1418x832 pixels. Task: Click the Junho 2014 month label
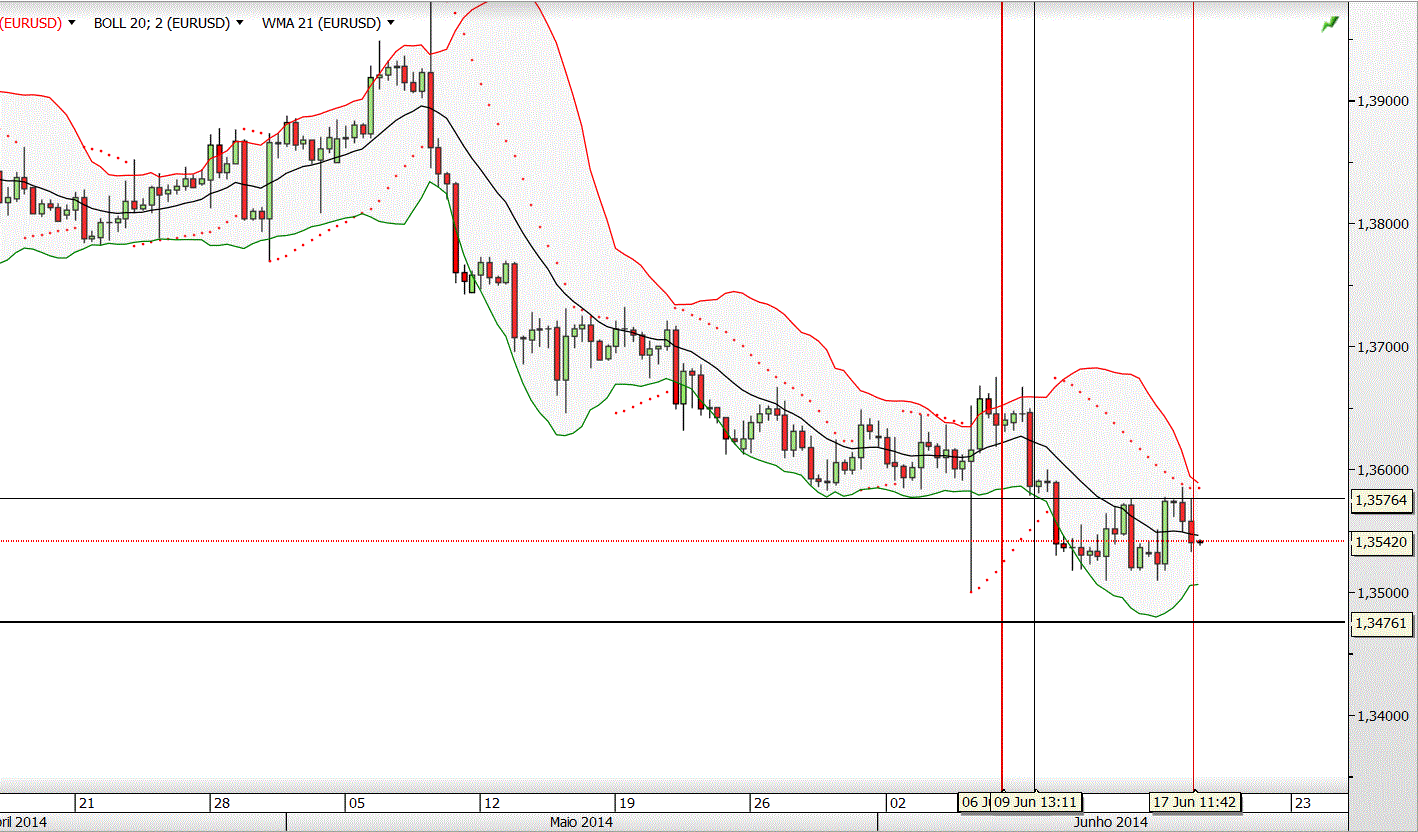1110,822
